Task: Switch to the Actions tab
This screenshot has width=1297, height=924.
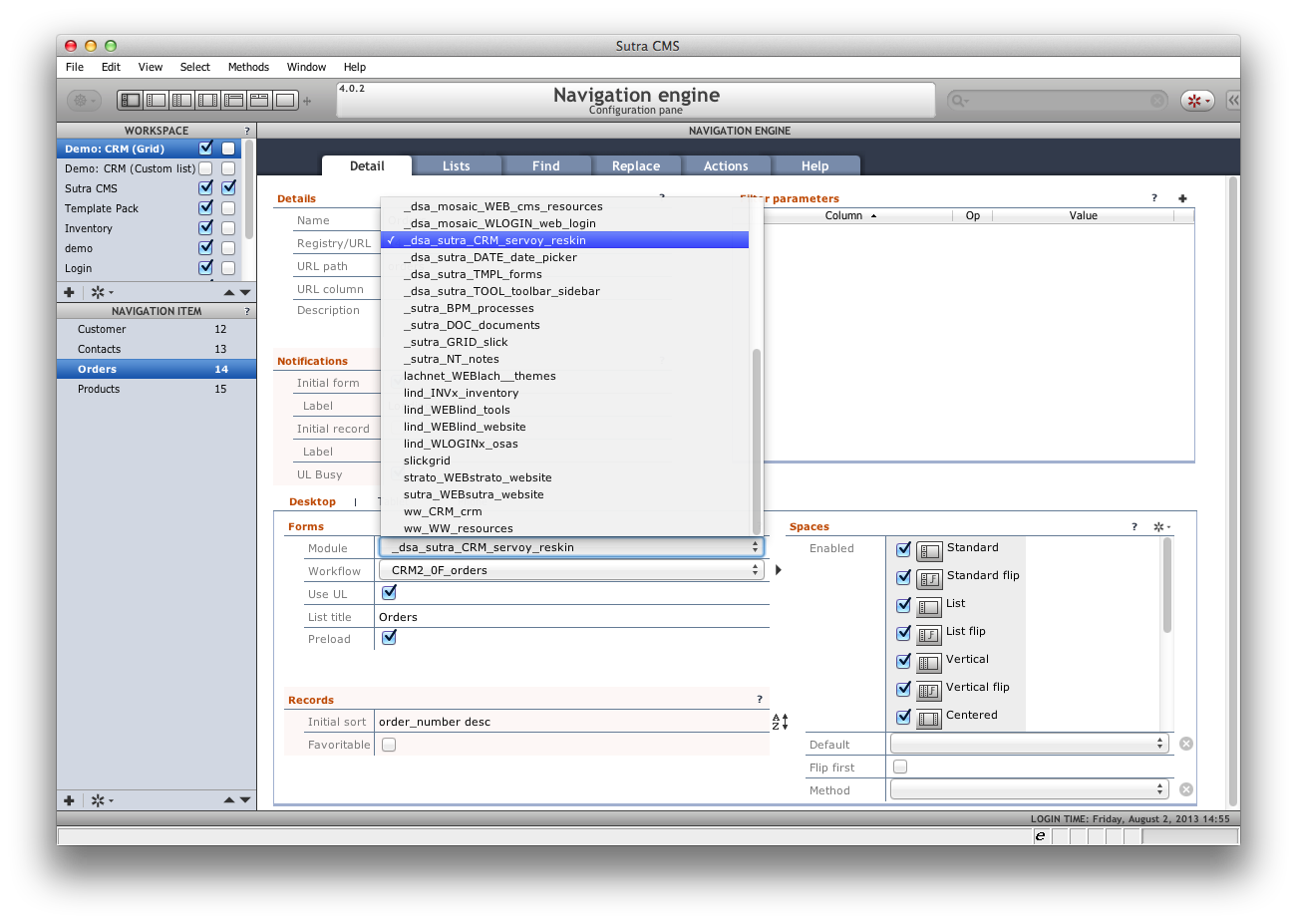Action: (726, 165)
